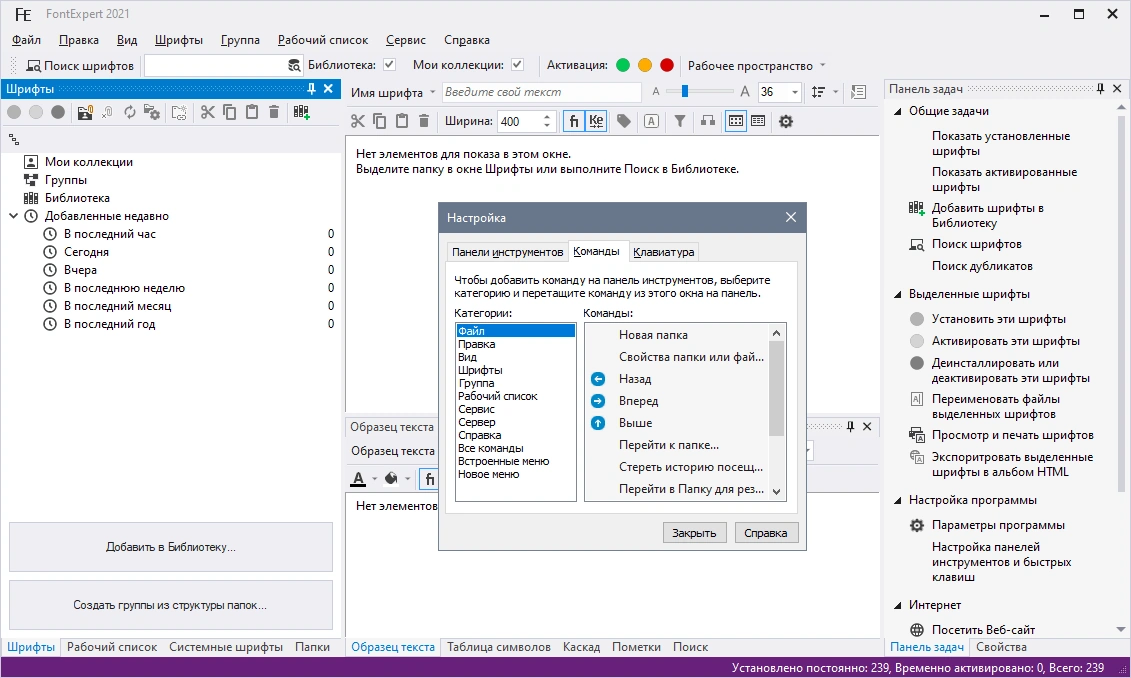Click the Добавить в Библиотеку... button
Screen dimensions: 1131x678
coord(171,547)
